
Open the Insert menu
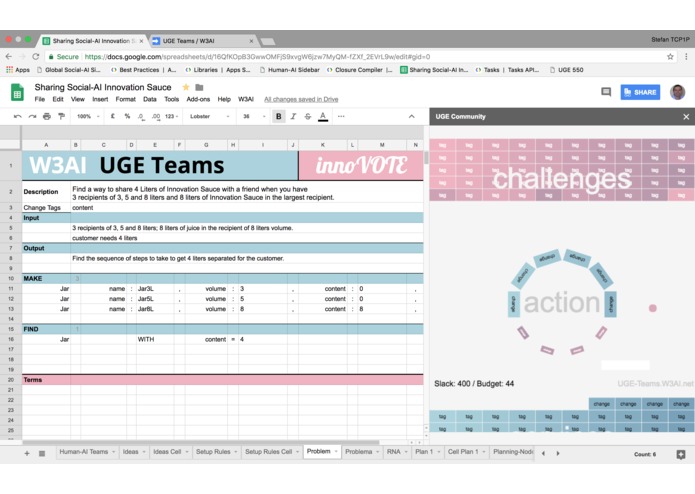click(x=100, y=99)
